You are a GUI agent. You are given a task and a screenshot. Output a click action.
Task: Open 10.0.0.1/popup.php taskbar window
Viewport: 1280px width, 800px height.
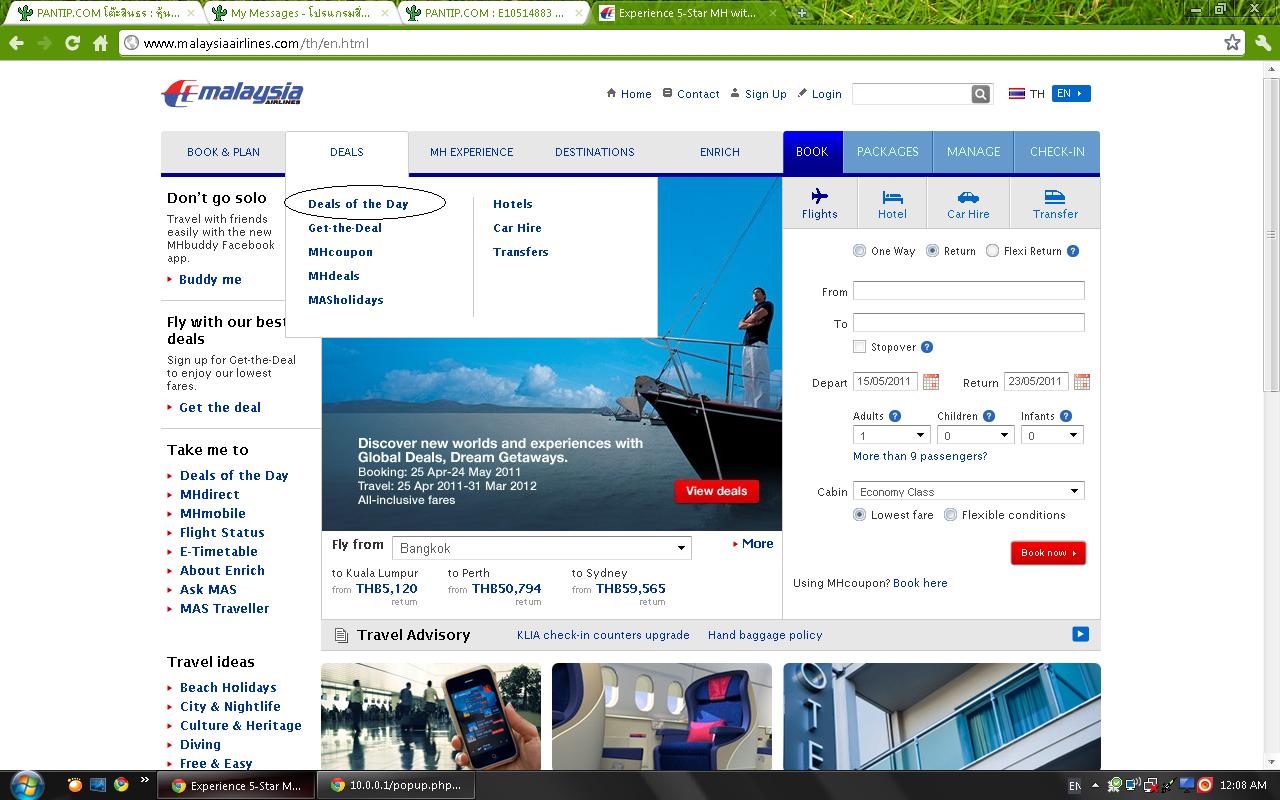click(x=397, y=785)
